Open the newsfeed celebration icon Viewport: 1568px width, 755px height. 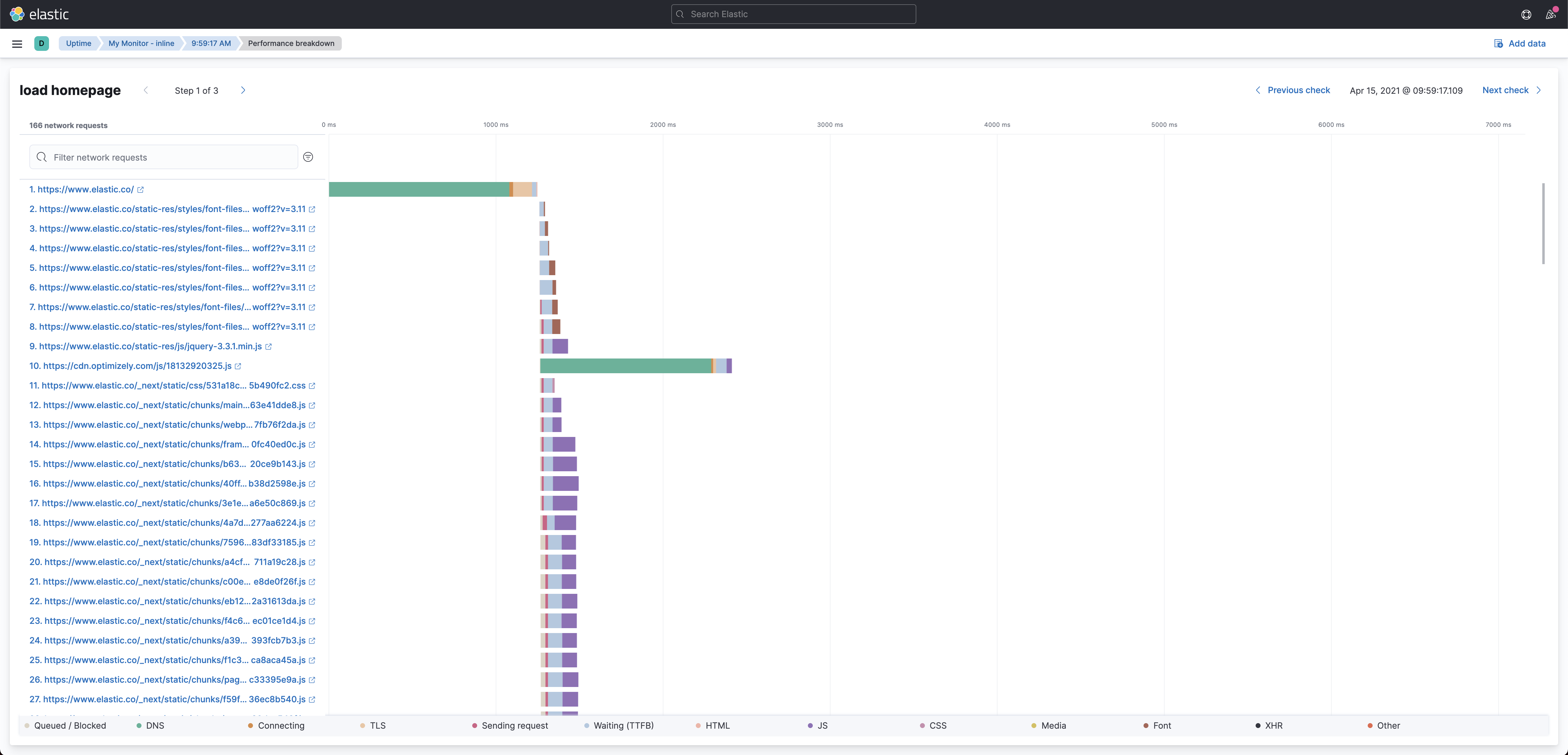click(1550, 15)
